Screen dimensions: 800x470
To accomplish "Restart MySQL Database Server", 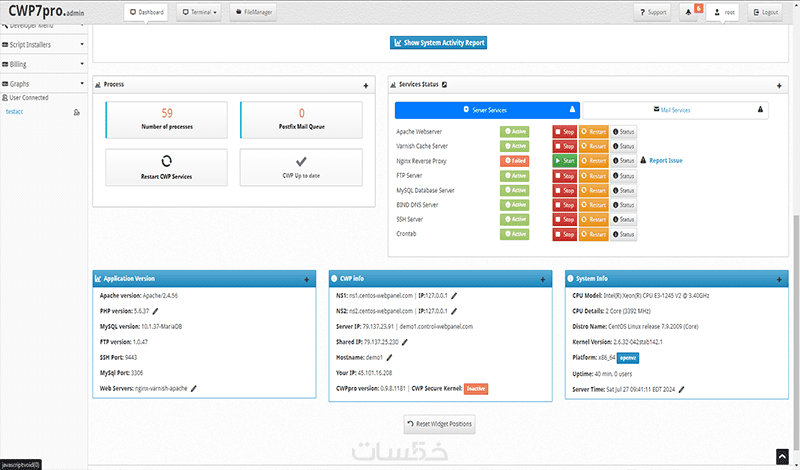I will [593, 190].
